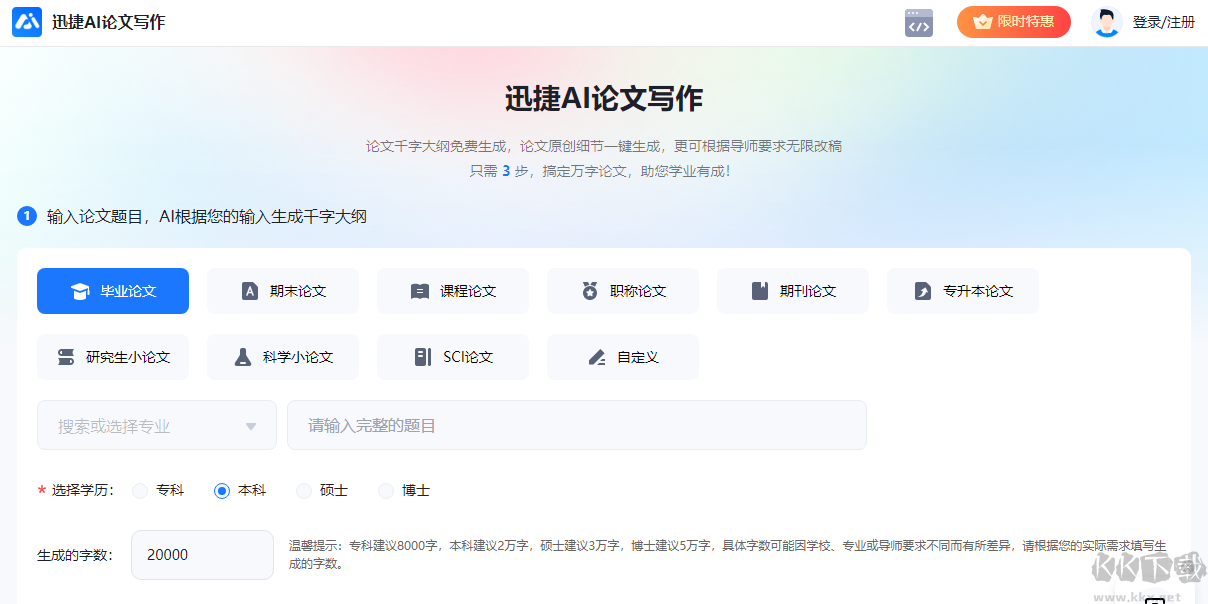Click the journal icon on 期刊论文

(x=760, y=291)
